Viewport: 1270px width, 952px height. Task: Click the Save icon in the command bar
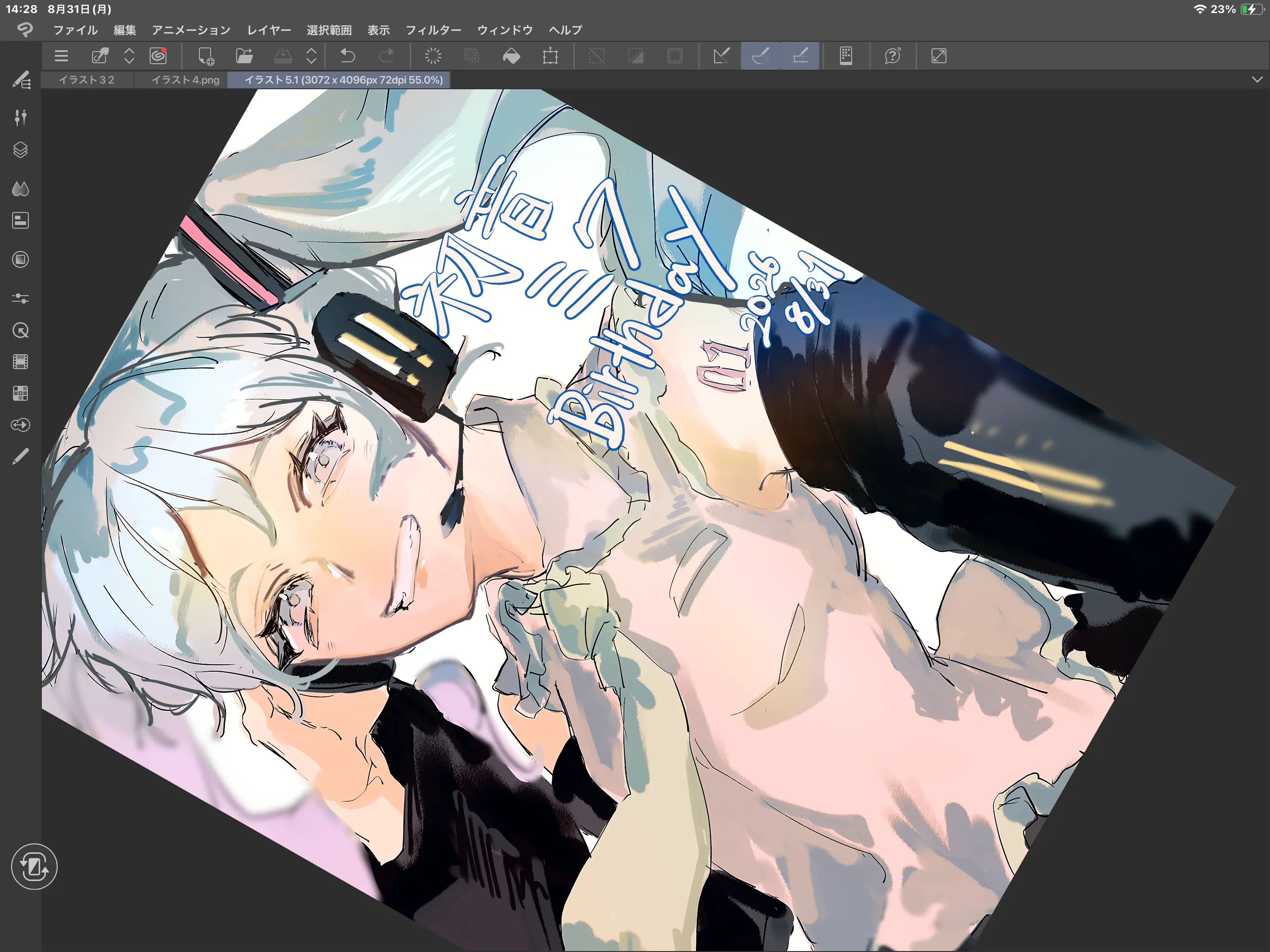283,56
